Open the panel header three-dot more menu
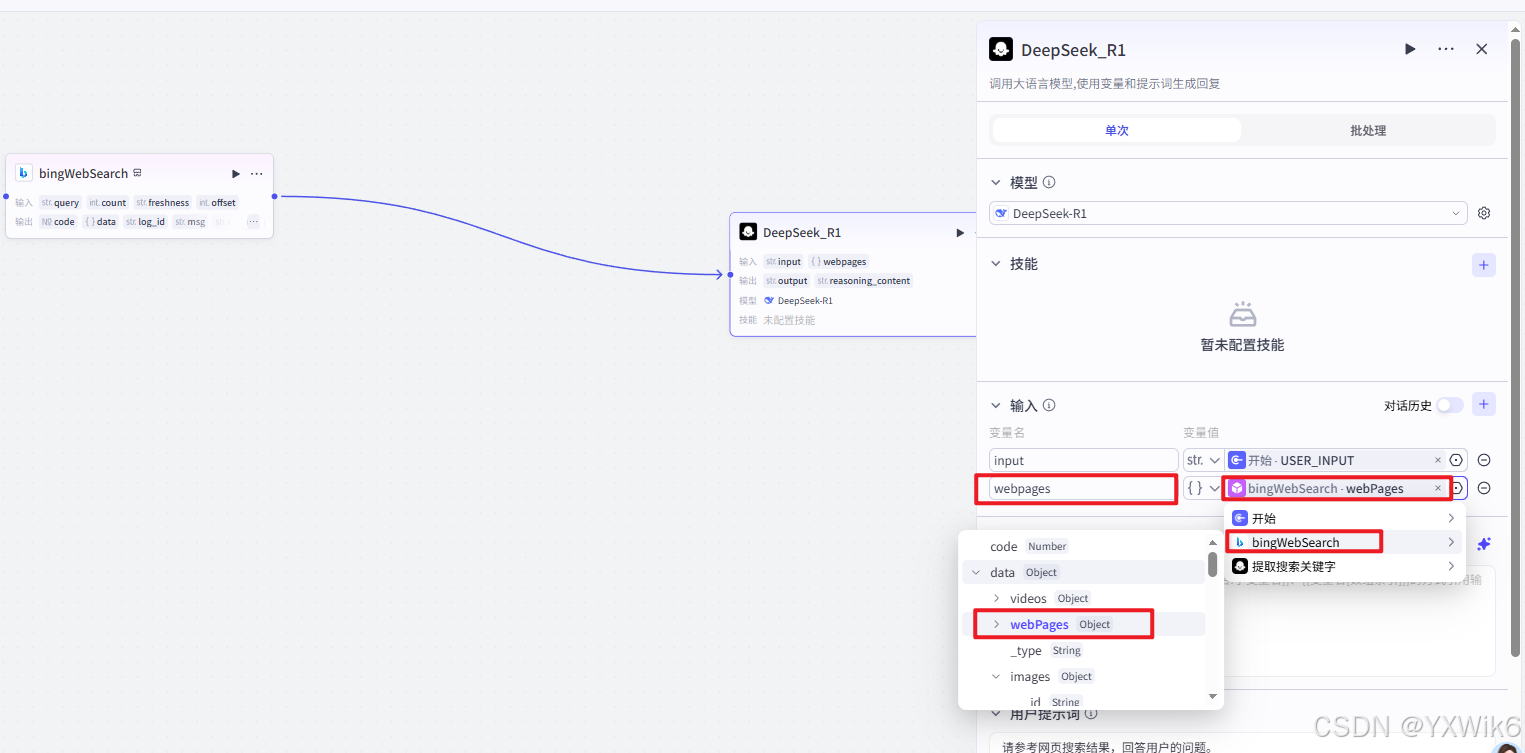This screenshot has height=753, width=1525. 1446,49
